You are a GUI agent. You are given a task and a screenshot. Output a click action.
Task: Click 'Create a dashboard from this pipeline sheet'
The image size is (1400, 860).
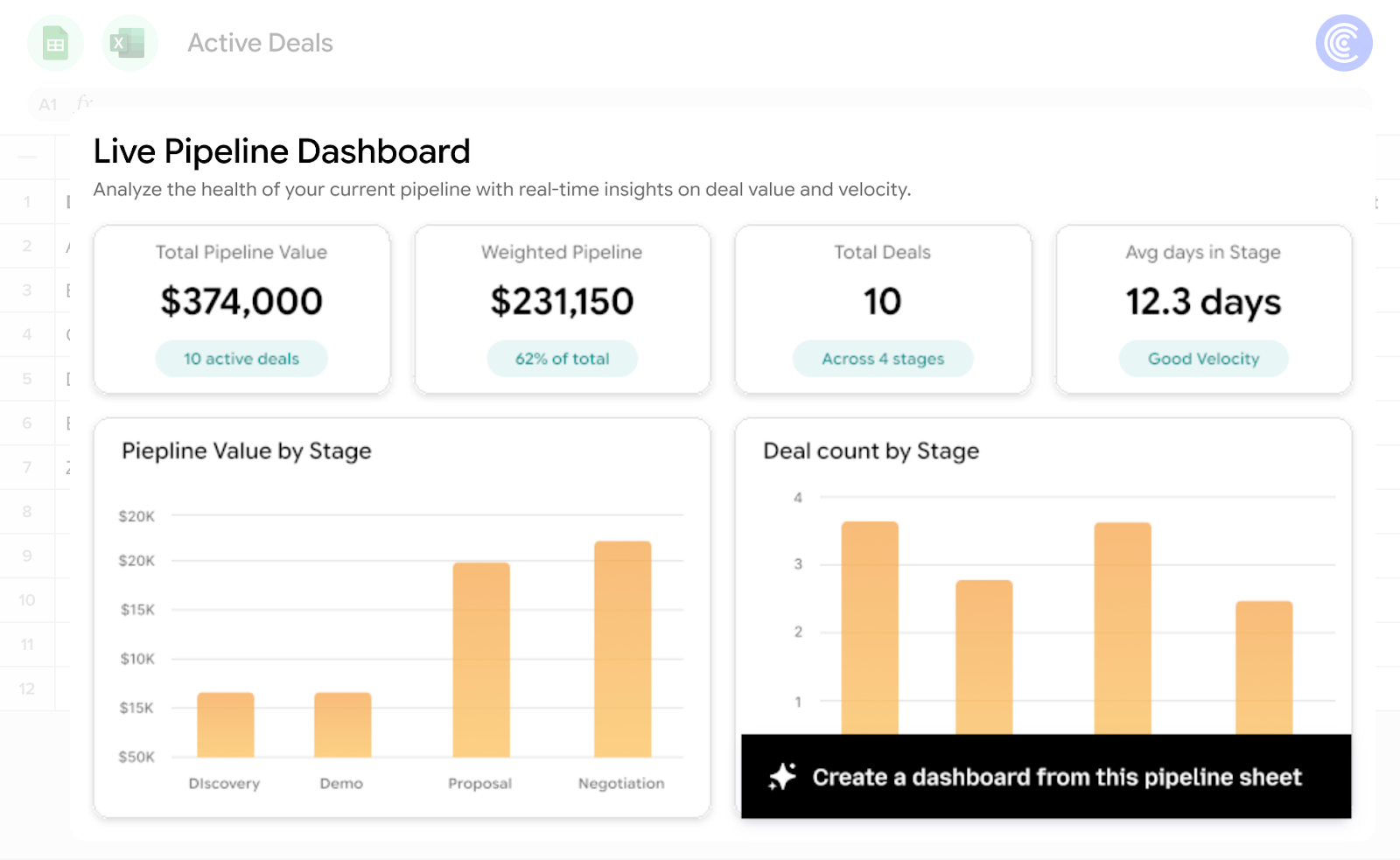tap(1057, 777)
